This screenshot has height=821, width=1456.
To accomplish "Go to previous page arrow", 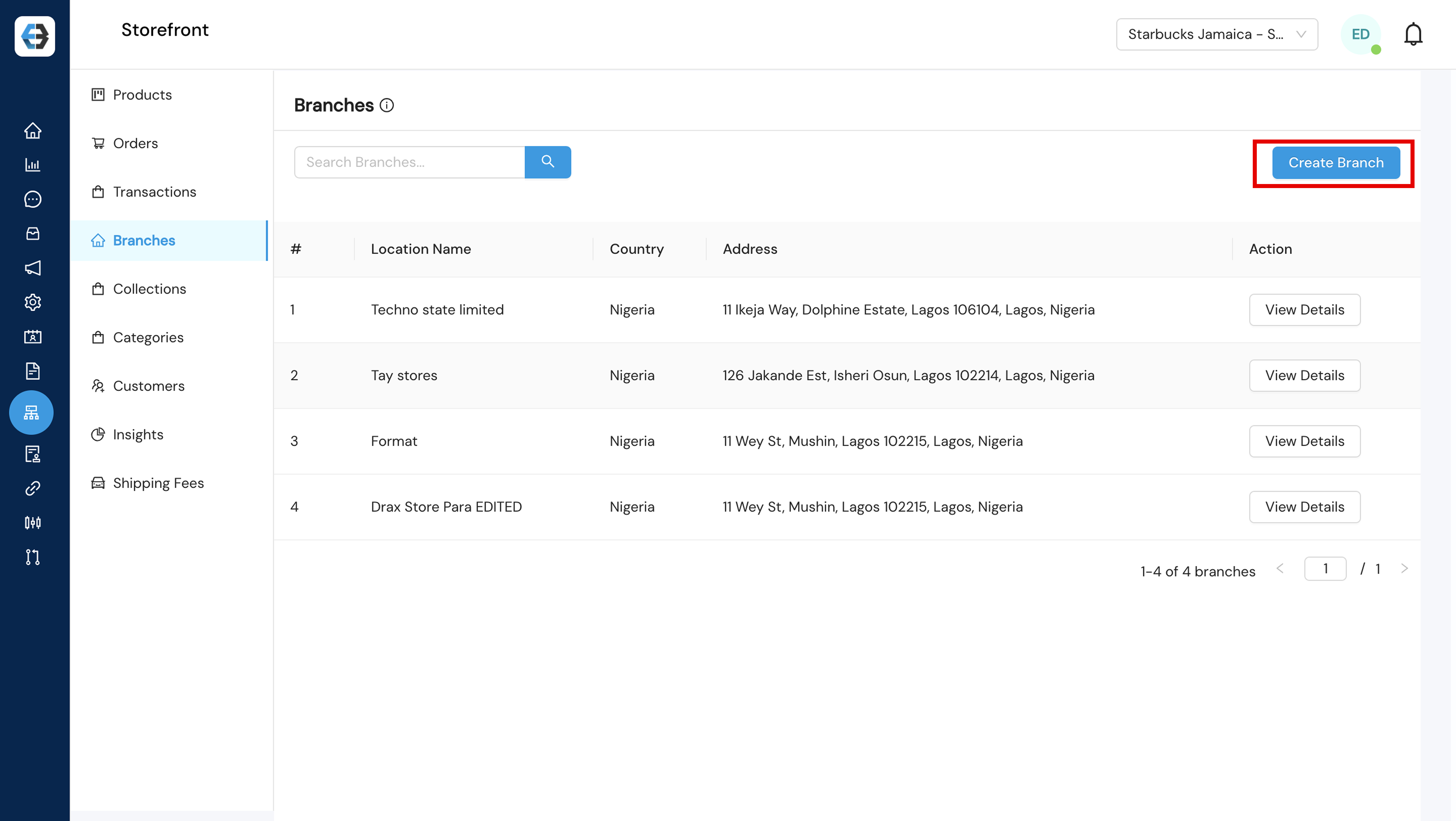I will coord(1280,568).
